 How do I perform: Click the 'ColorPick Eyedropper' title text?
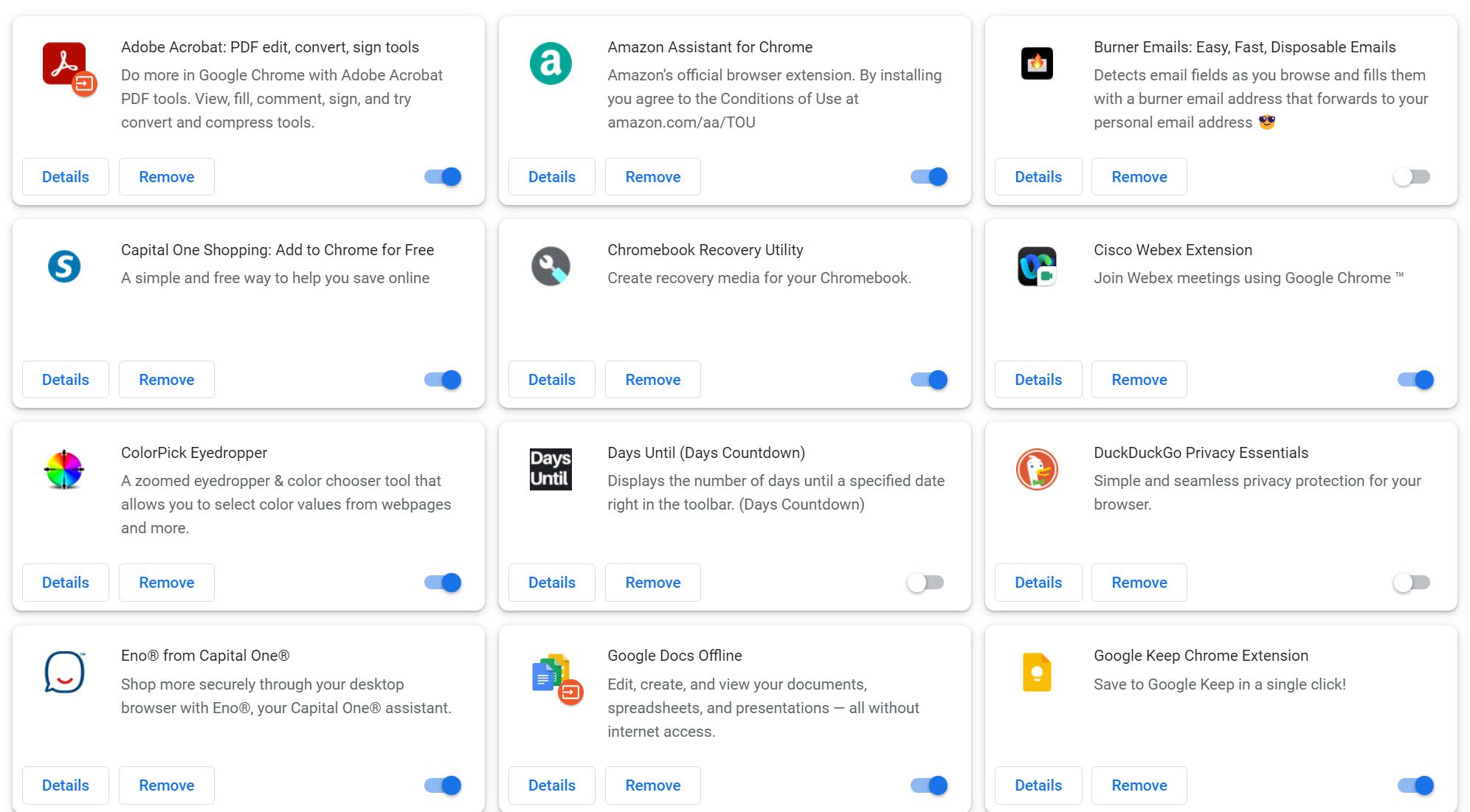coord(194,453)
